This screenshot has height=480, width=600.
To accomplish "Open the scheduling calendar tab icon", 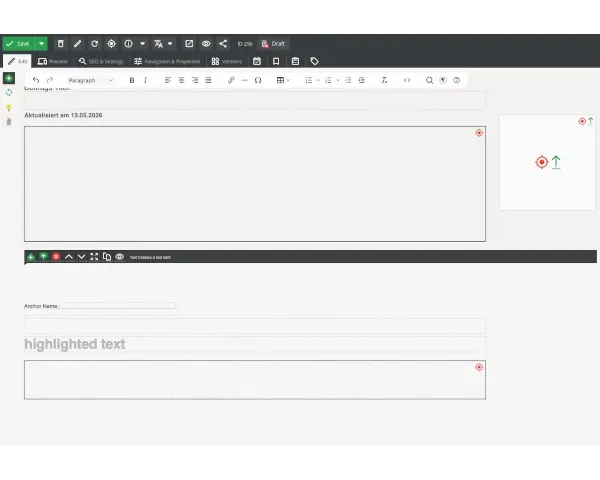I will [257, 61].
